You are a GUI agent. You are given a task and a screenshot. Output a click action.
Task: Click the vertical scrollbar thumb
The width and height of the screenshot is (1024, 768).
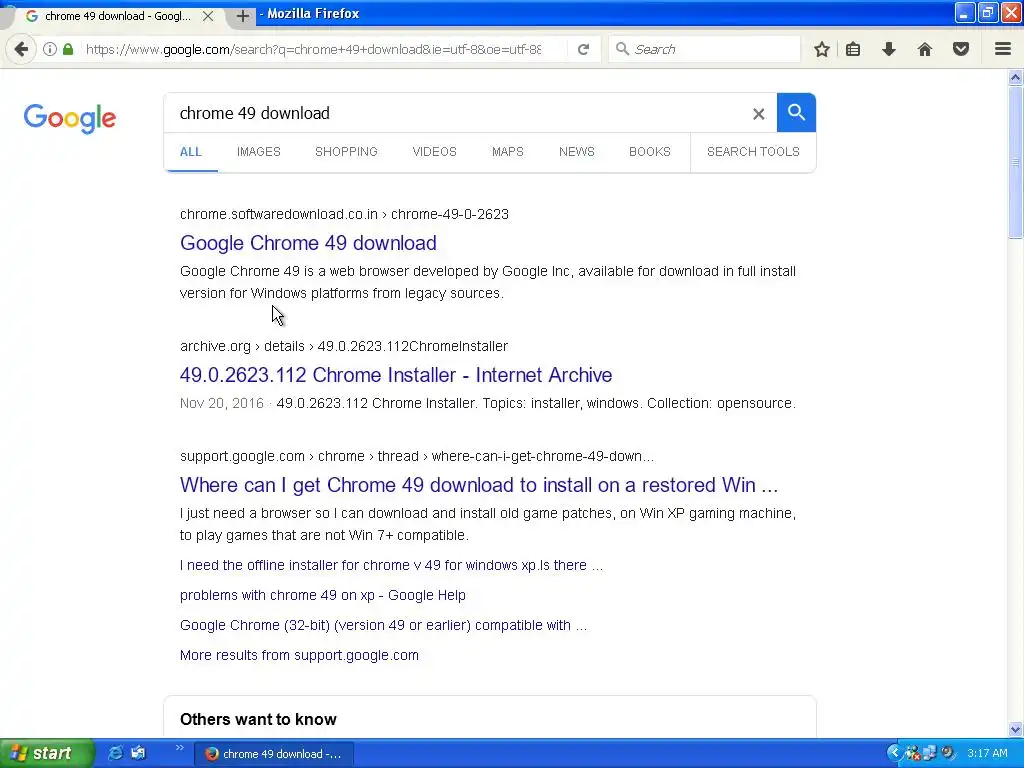1016,163
